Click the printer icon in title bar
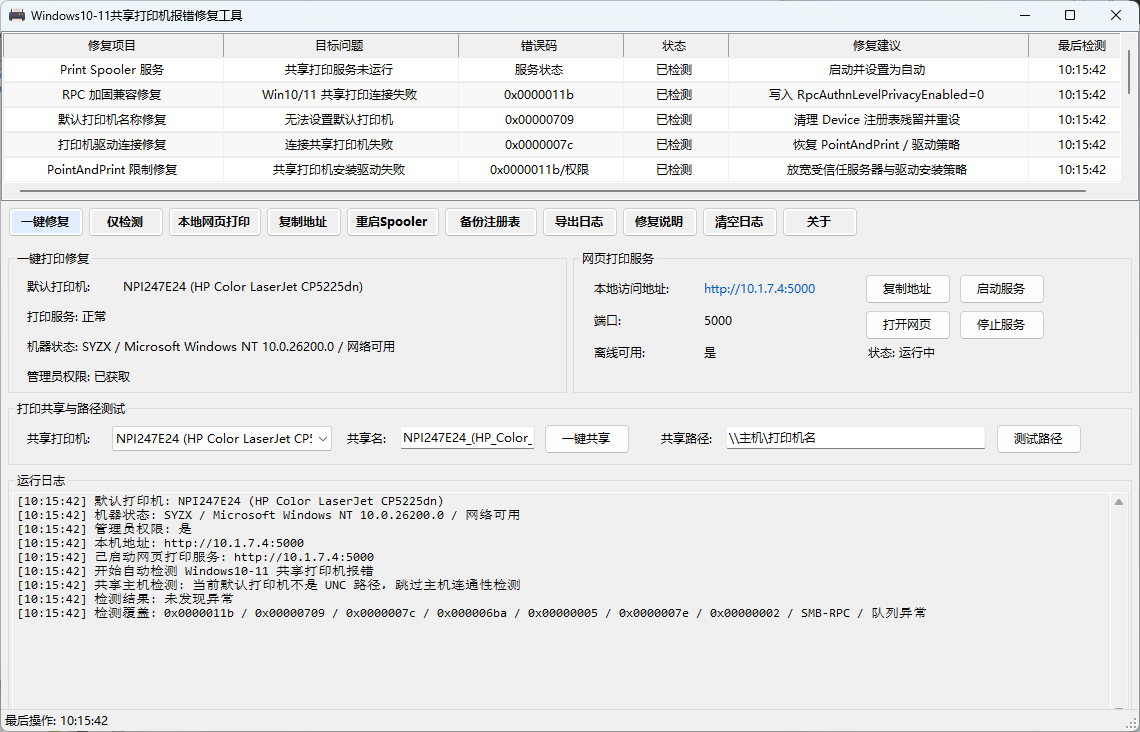The width and height of the screenshot is (1140, 732). 17,15
